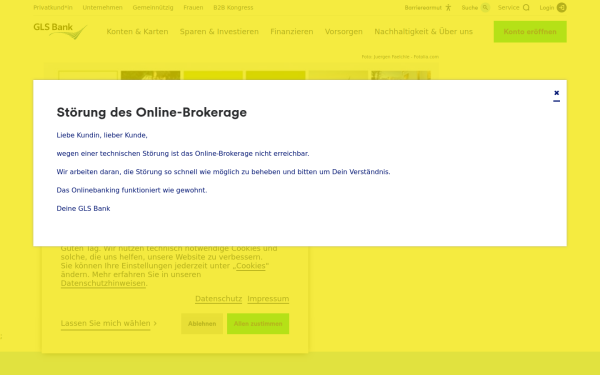Open the Datenschutz link in cookie banner

coord(218,299)
